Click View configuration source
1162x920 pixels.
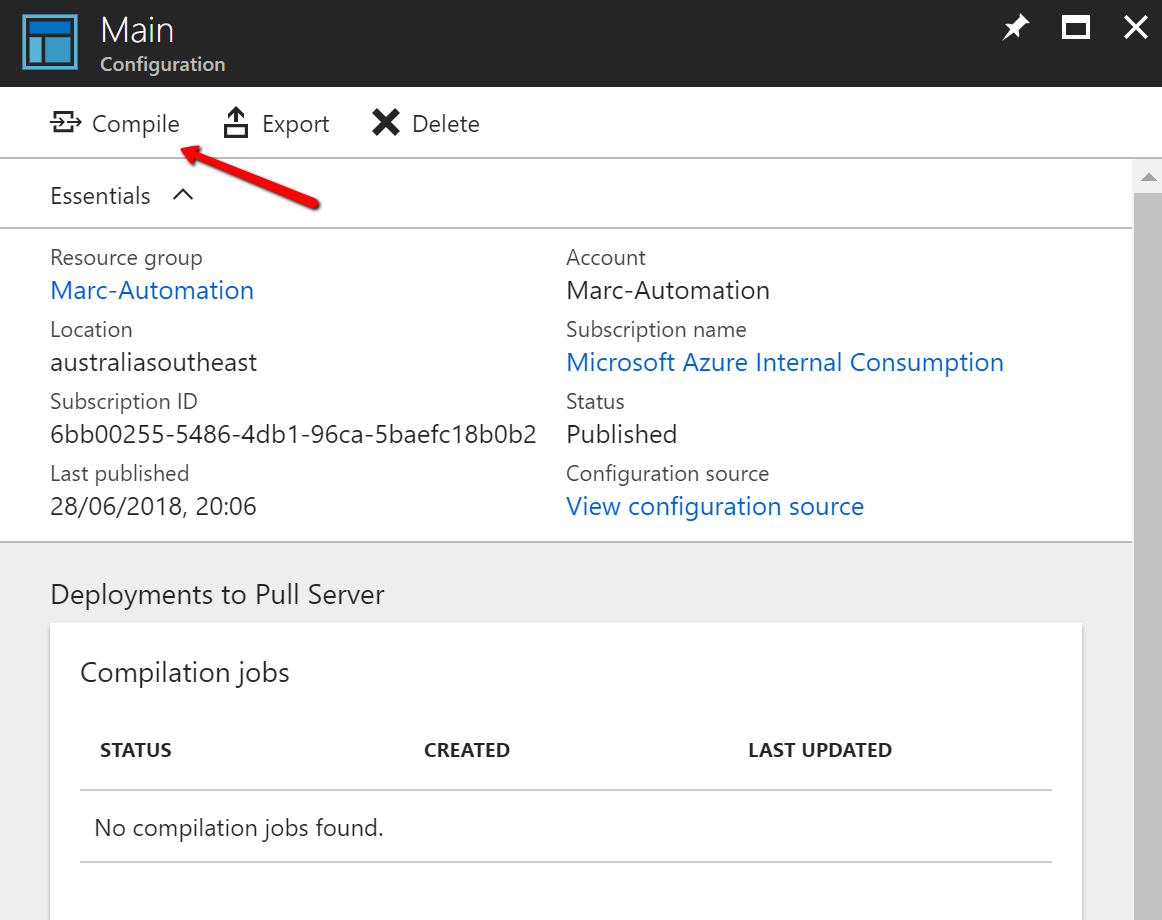(714, 506)
